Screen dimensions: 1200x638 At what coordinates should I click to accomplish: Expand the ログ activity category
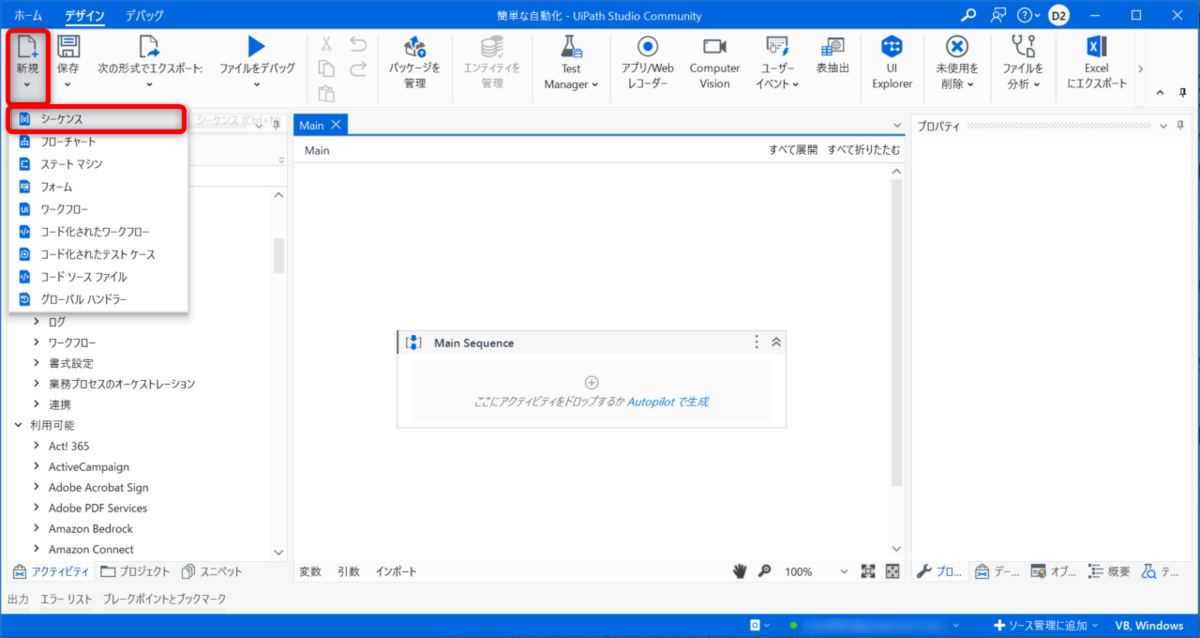pos(37,322)
